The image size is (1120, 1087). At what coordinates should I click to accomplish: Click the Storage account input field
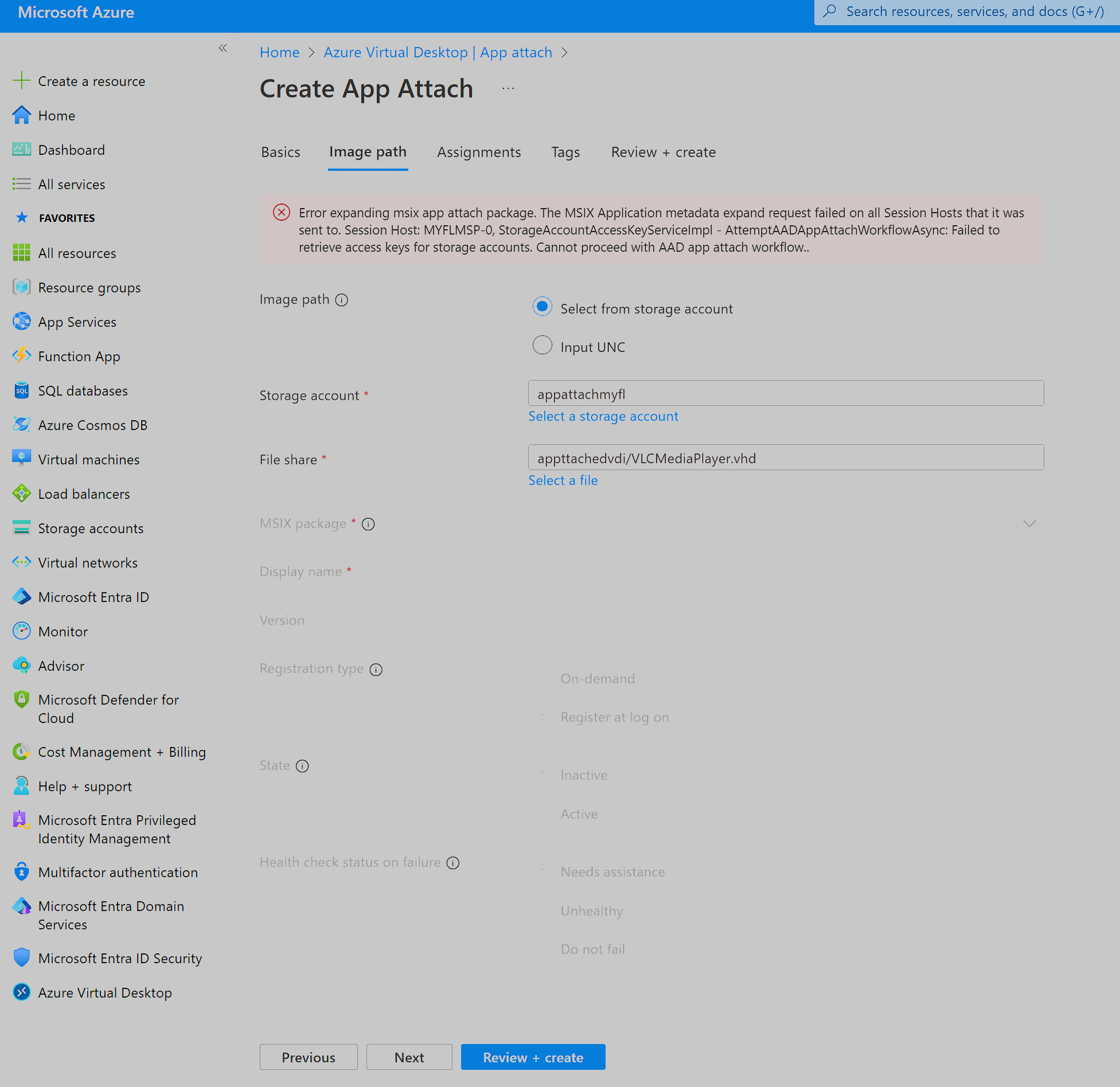786,394
